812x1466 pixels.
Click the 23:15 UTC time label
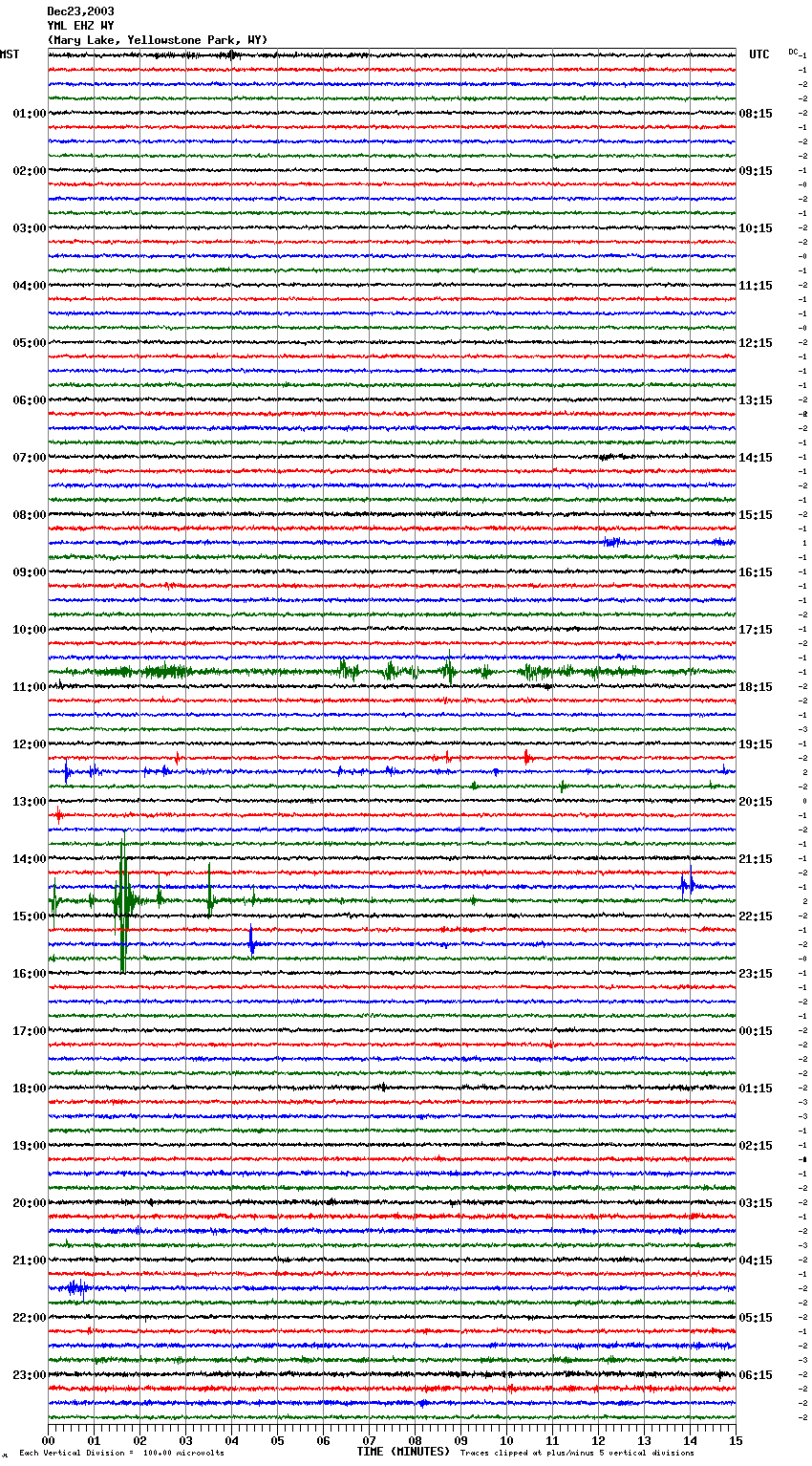756,974
